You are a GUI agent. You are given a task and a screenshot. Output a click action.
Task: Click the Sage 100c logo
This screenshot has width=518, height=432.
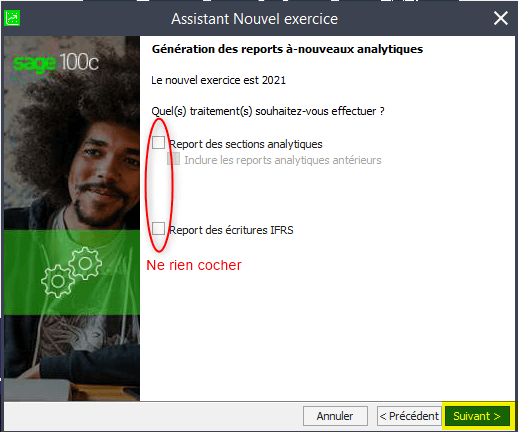56,62
